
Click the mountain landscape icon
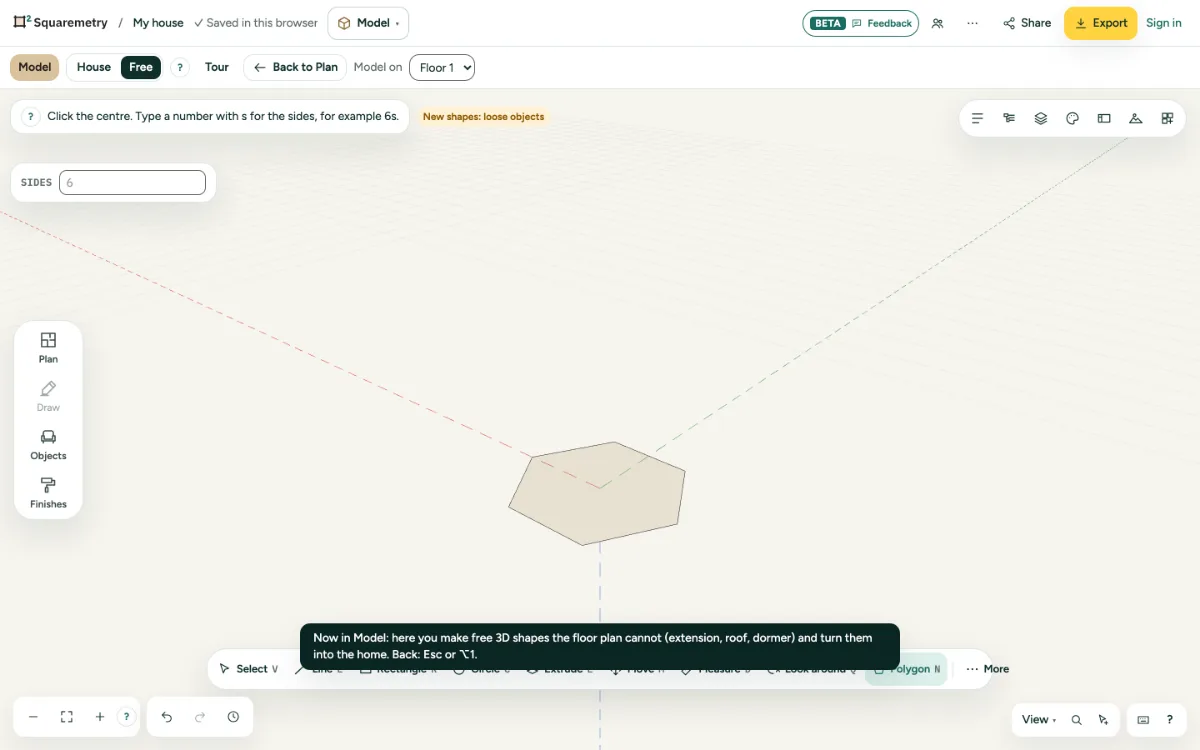coord(1136,118)
